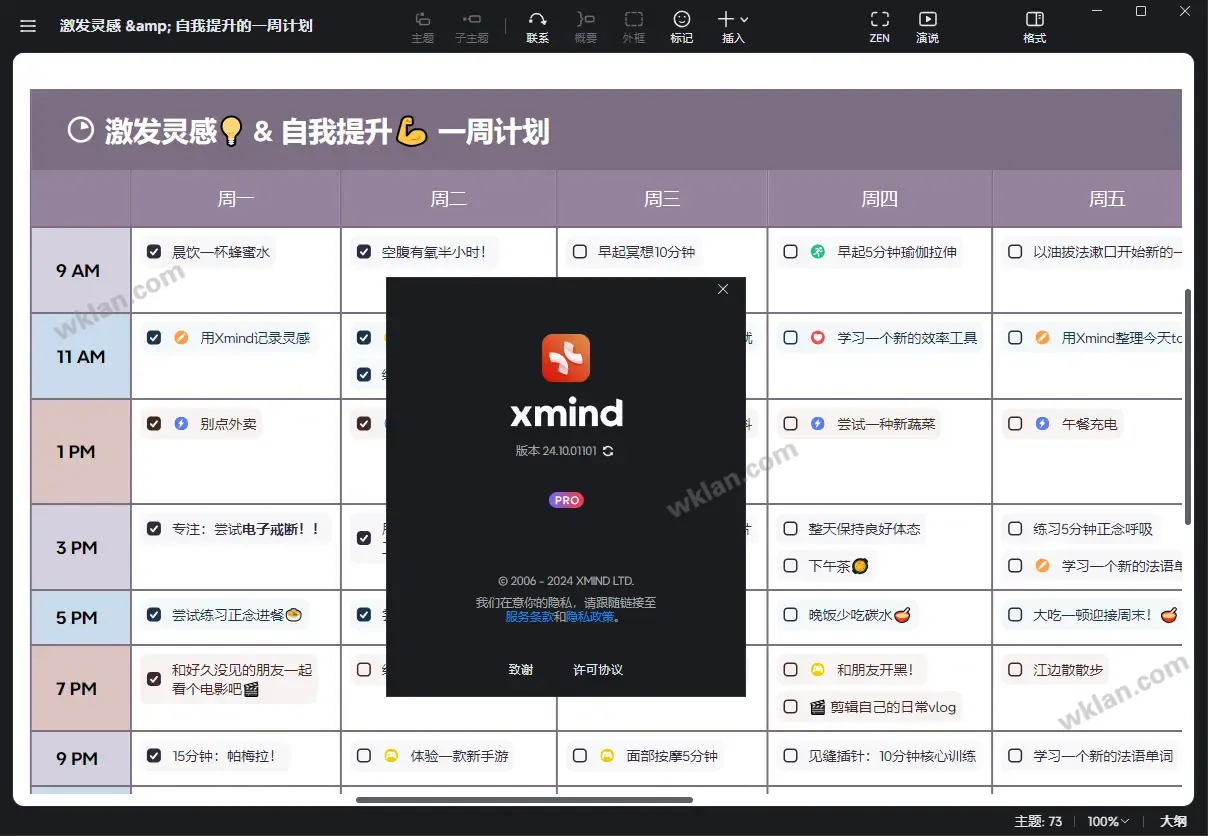Open the 100% zoom dropdown
The height and width of the screenshot is (836, 1208).
(x=1108, y=821)
